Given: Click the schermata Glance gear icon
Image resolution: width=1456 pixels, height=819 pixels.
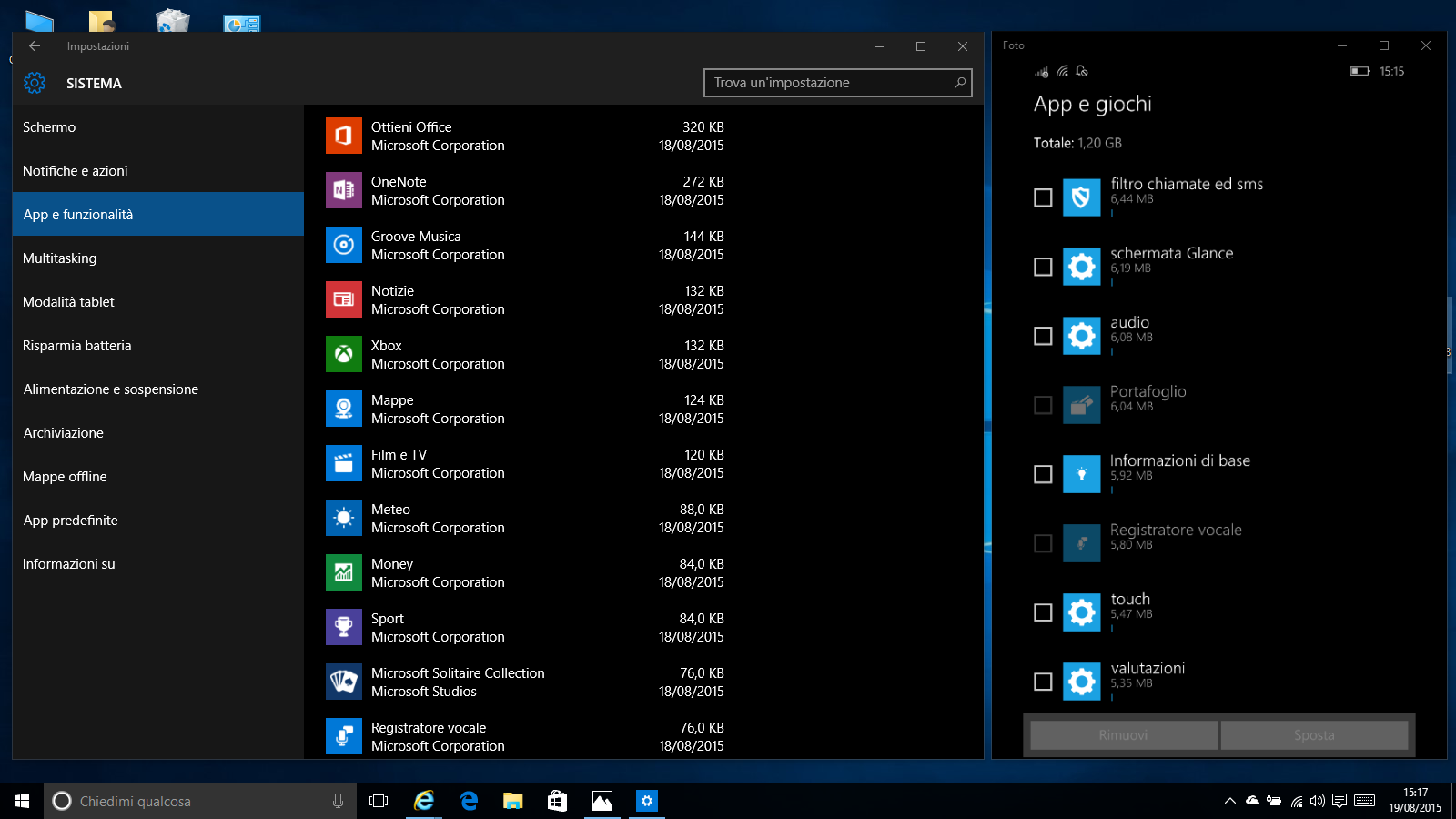Looking at the screenshot, I should [1082, 267].
